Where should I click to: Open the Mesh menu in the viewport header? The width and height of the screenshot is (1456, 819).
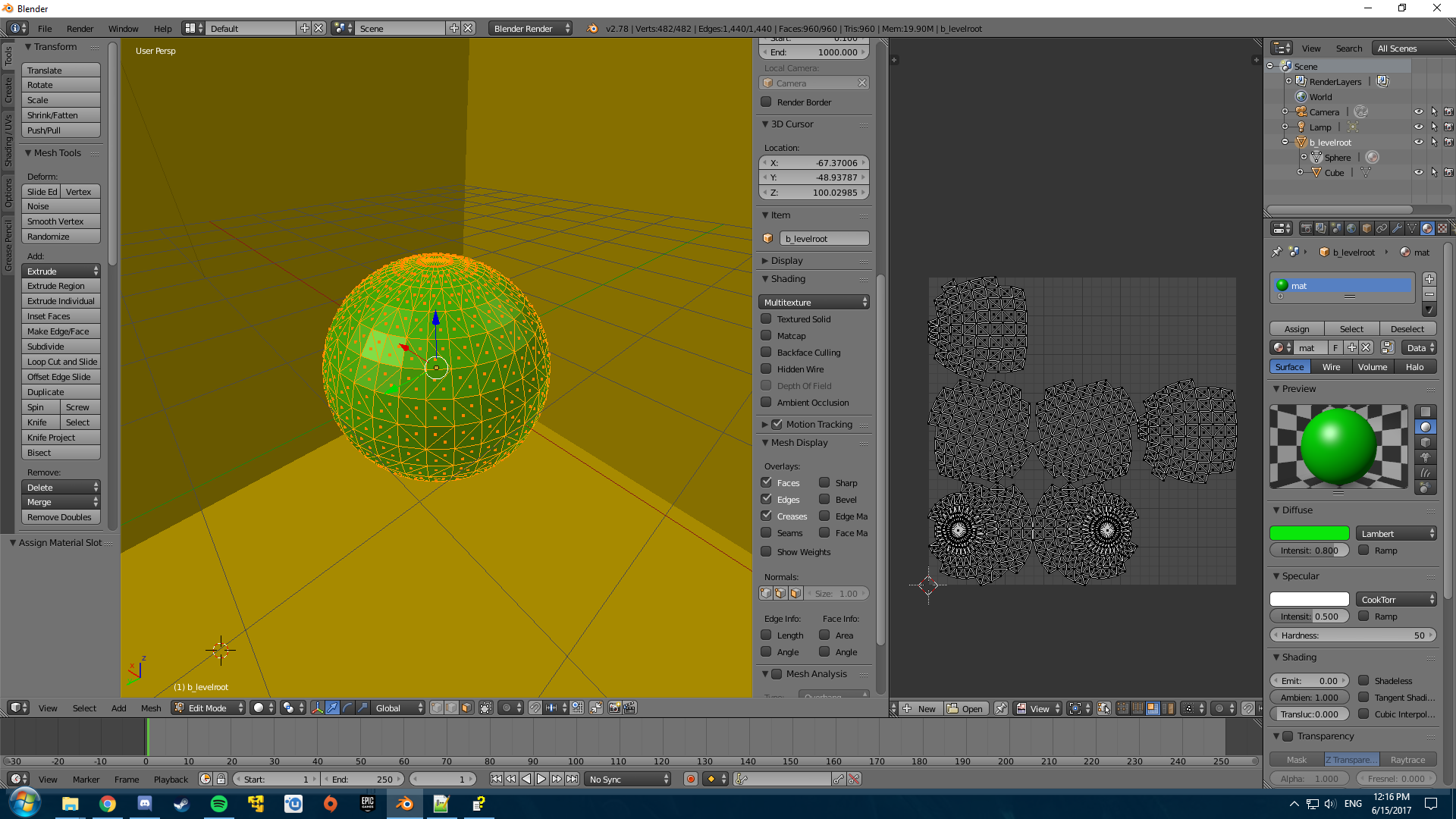[151, 708]
